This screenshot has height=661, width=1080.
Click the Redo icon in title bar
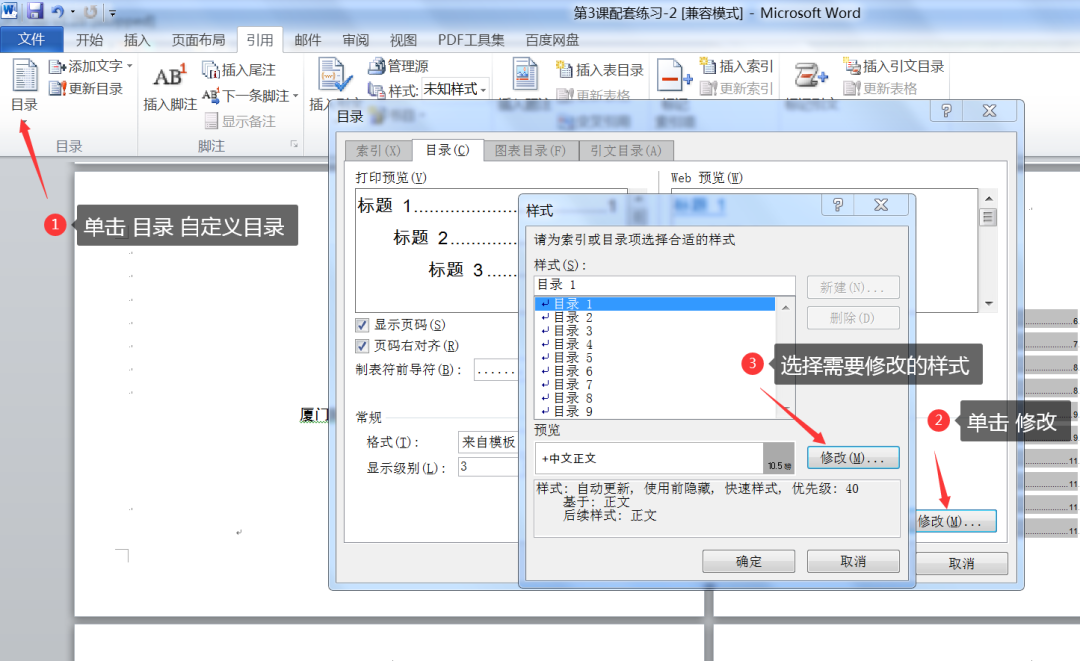coord(91,12)
